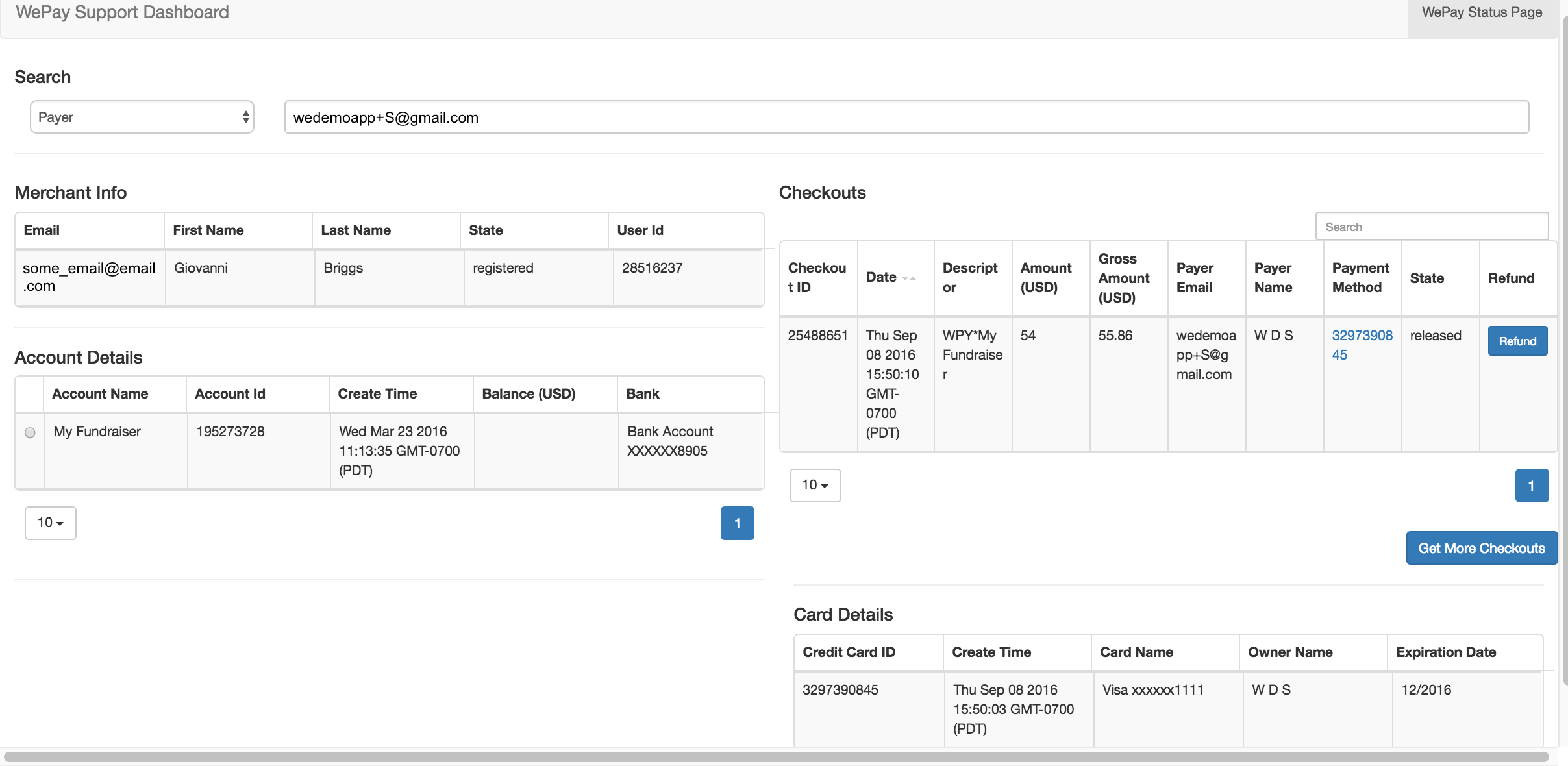Click the Descriptor column header

[x=973, y=278]
